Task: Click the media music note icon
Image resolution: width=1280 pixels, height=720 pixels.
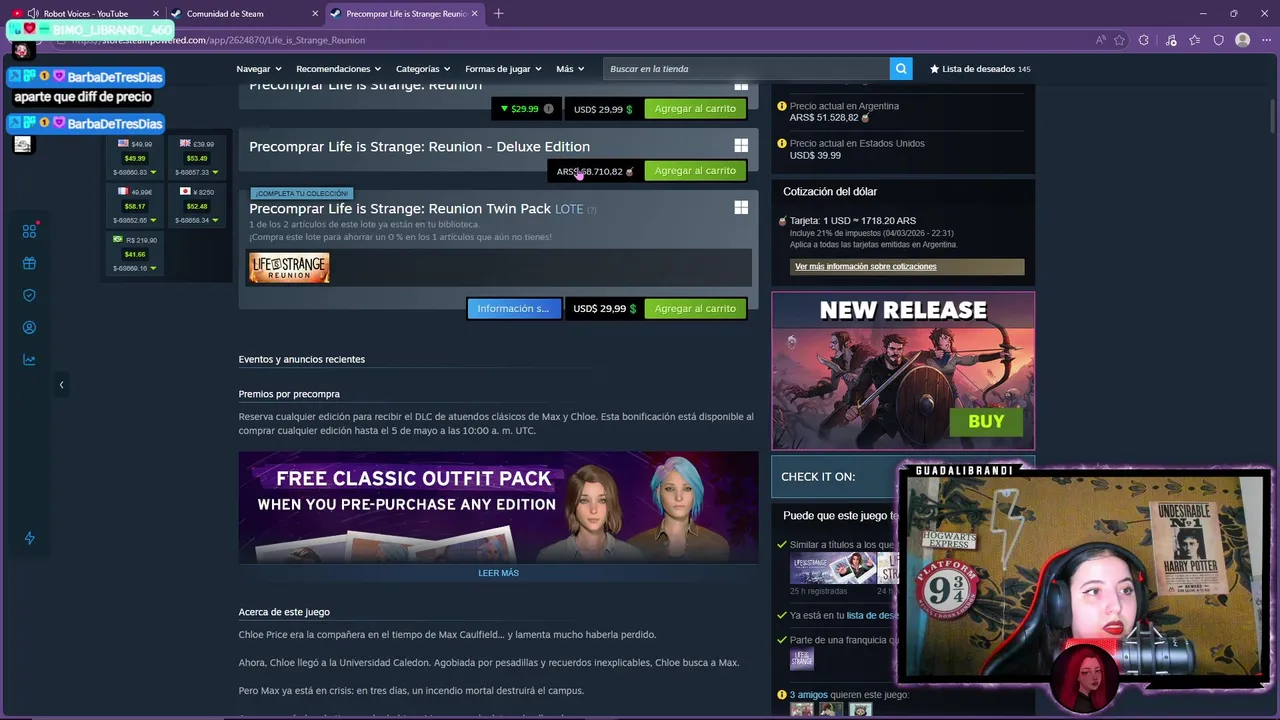Action: (1171, 40)
